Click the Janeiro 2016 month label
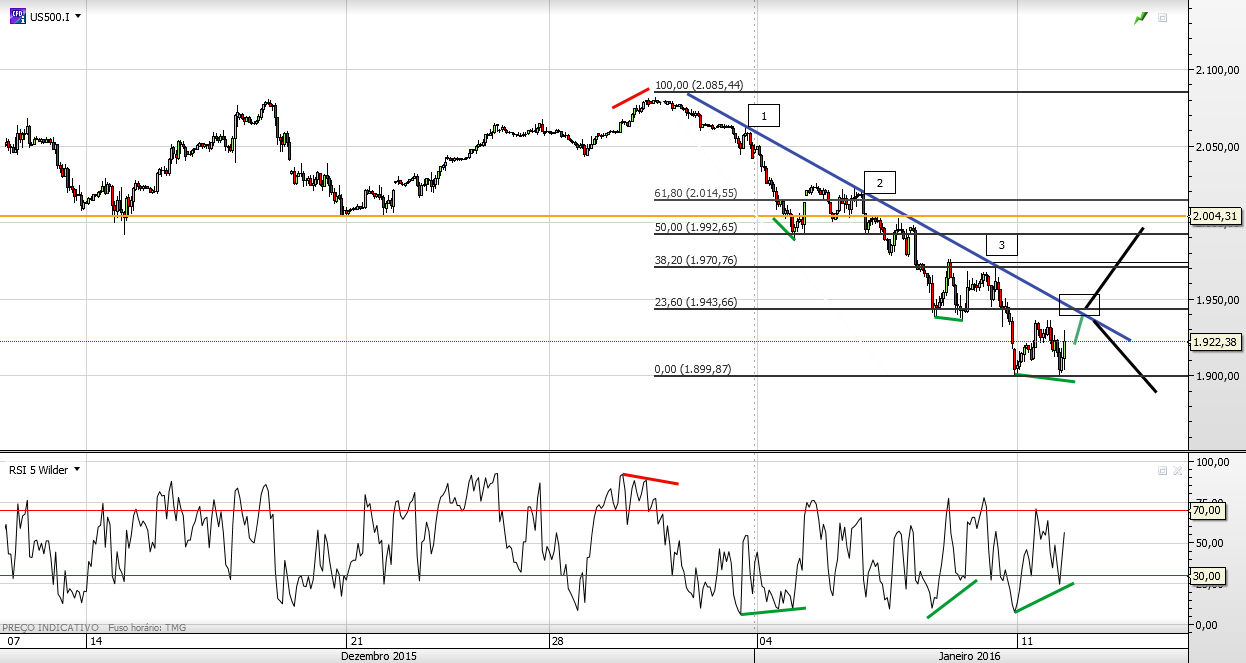This screenshot has height=663, width=1246. [x=969, y=656]
